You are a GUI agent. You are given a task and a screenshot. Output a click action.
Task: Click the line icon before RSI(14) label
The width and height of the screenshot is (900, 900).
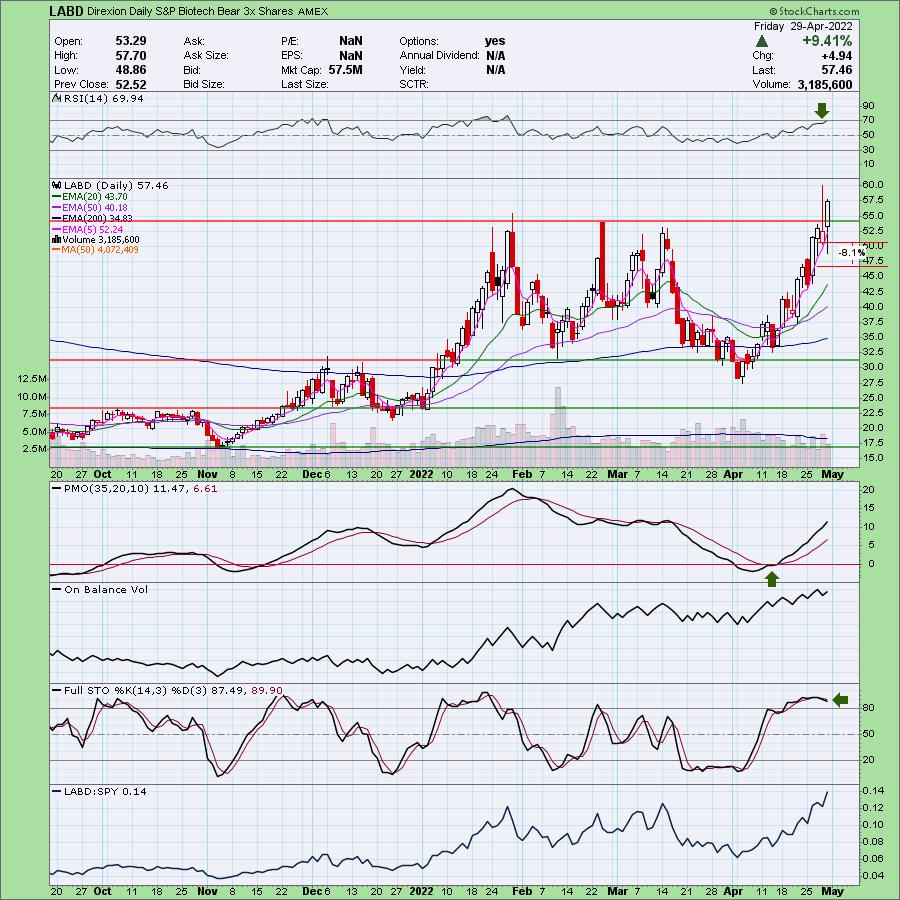[56, 98]
